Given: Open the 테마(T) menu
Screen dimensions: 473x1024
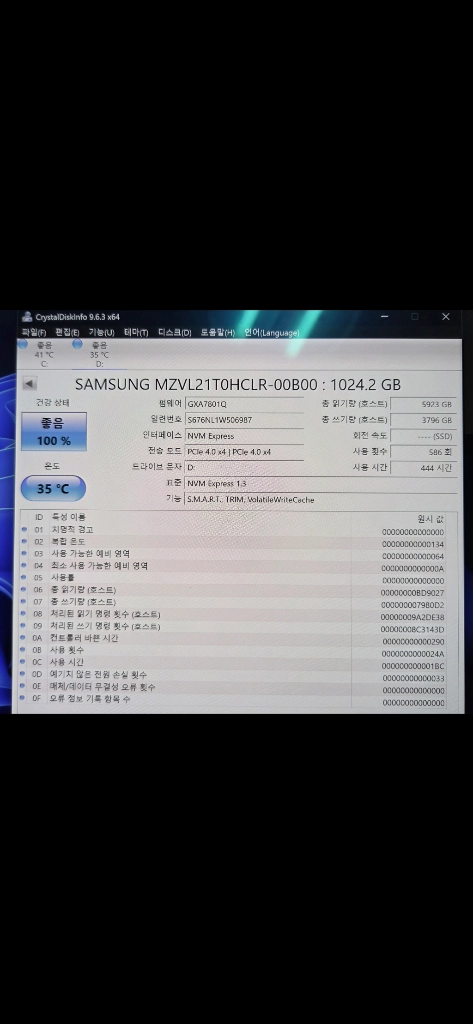Looking at the screenshot, I should click(137, 332).
